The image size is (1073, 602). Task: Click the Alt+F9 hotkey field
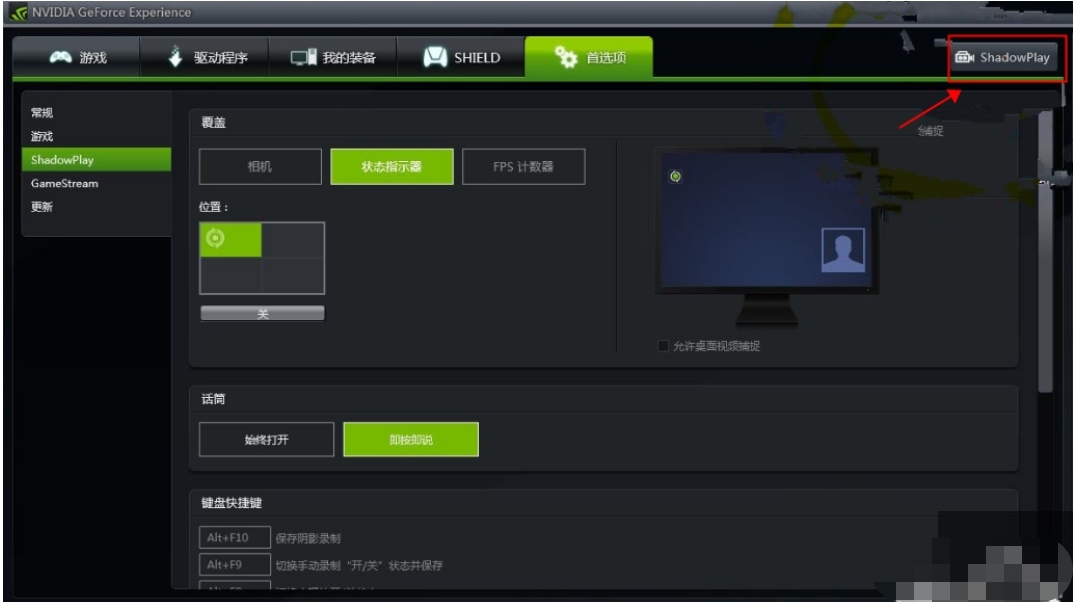point(235,564)
